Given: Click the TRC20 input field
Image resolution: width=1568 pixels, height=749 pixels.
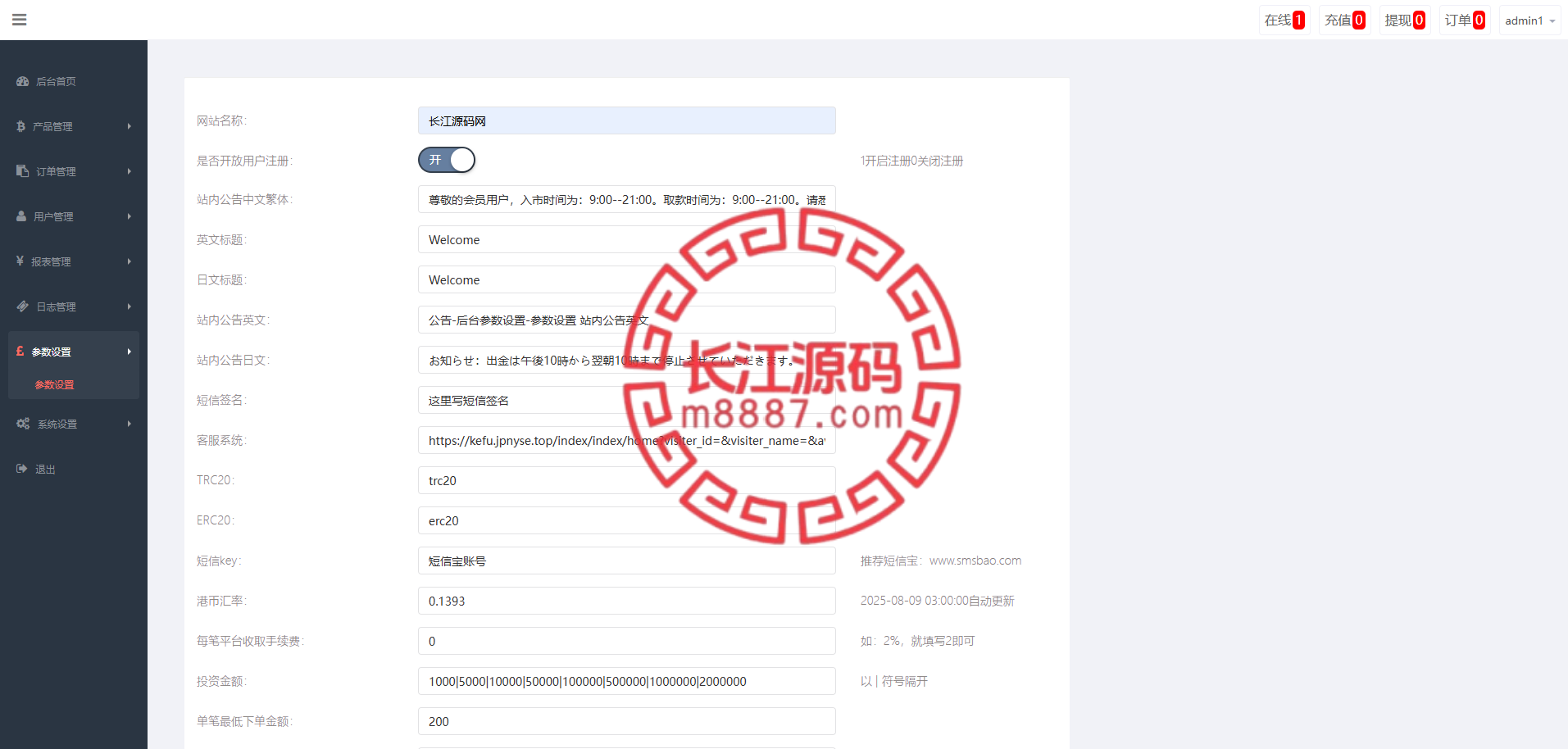Looking at the screenshot, I should click(627, 480).
